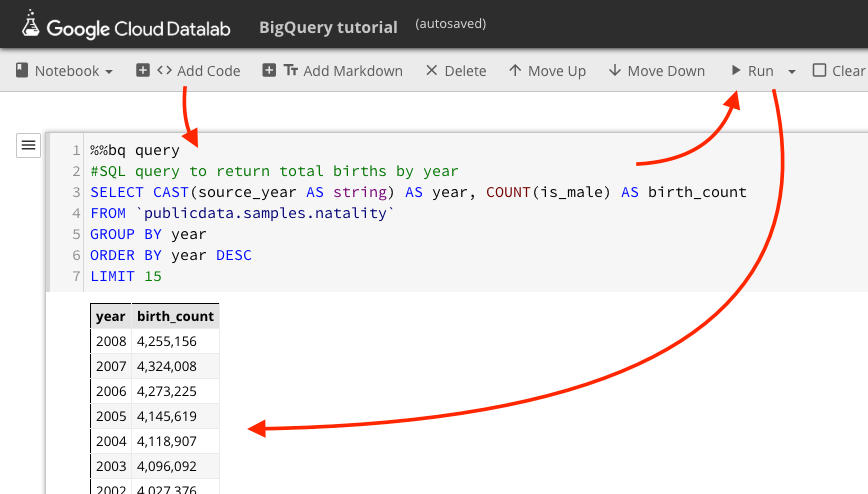Run the current cell
Image resolution: width=868 pixels, height=494 pixels.
(x=752, y=71)
